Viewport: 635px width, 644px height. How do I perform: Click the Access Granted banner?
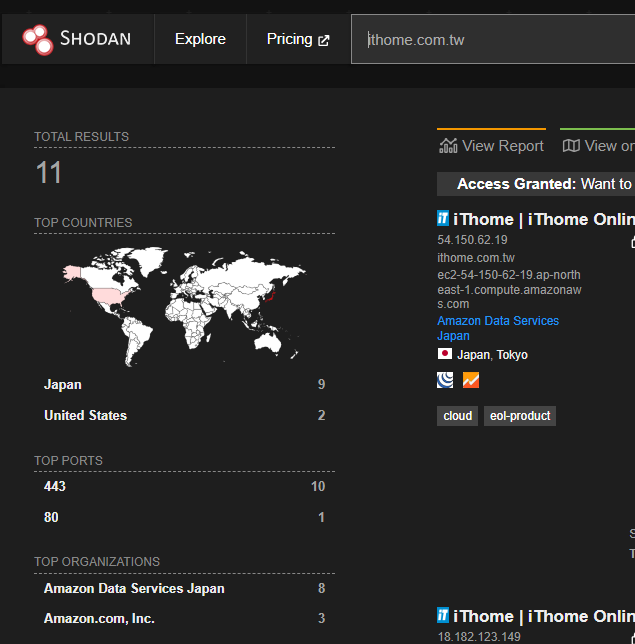click(536, 184)
